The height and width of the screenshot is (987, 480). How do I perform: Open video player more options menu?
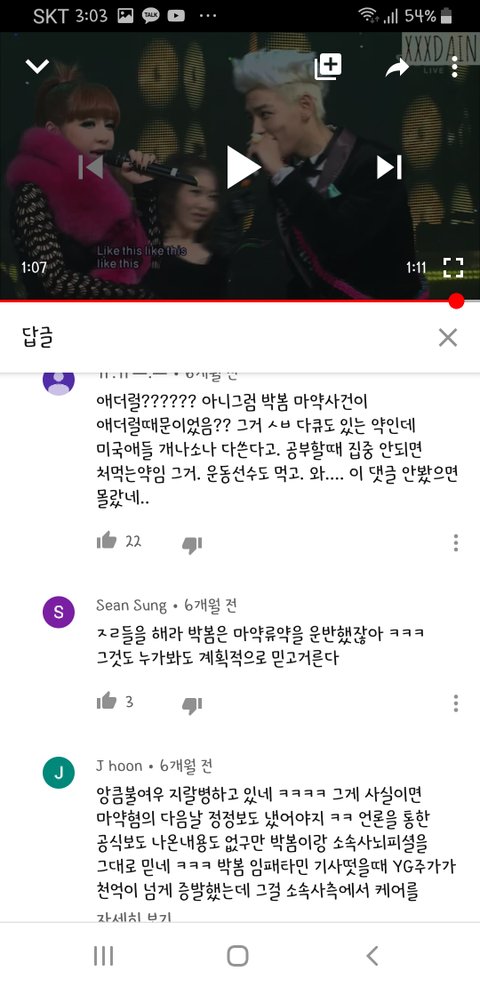[455, 67]
